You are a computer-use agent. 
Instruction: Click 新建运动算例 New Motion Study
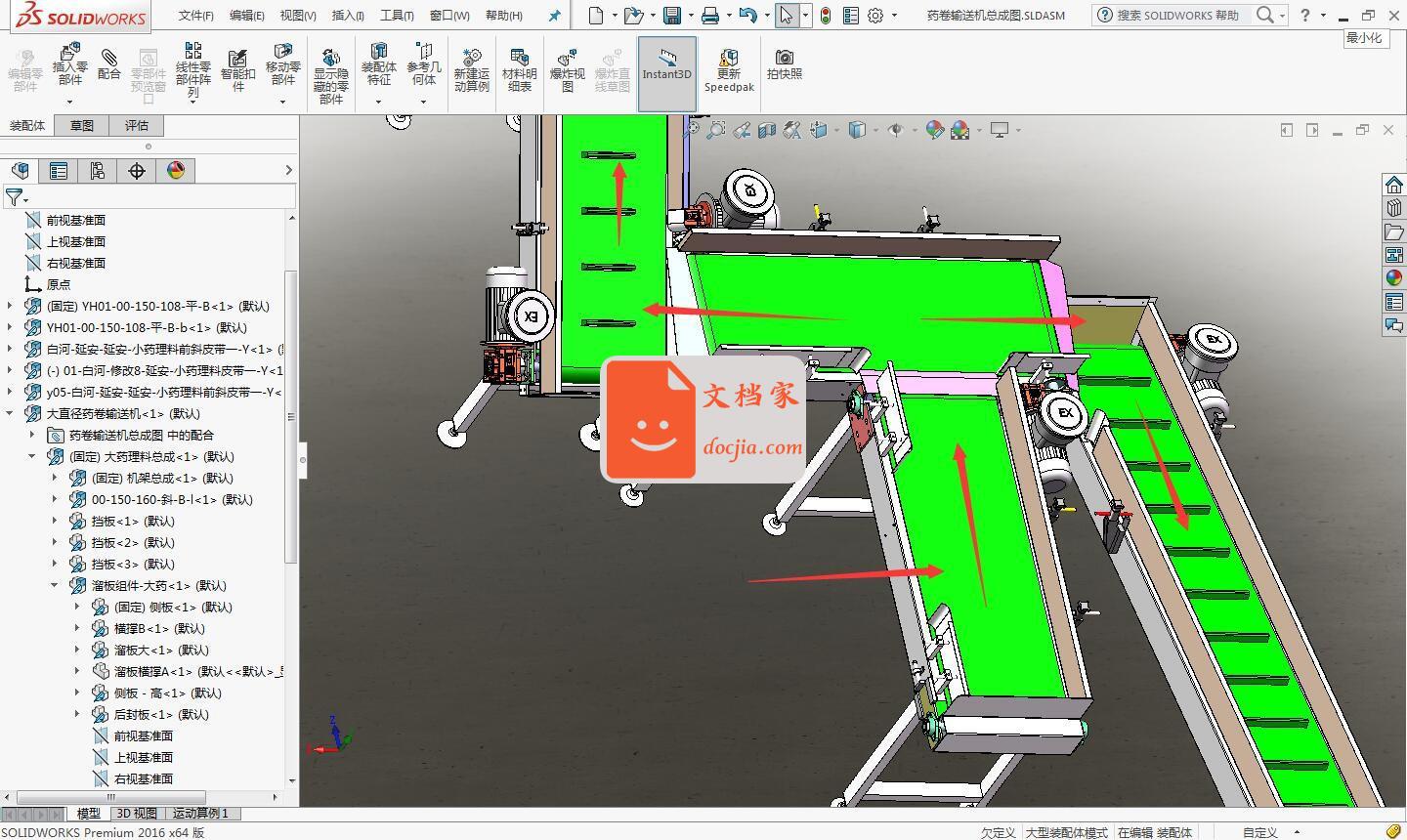click(x=471, y=70)
